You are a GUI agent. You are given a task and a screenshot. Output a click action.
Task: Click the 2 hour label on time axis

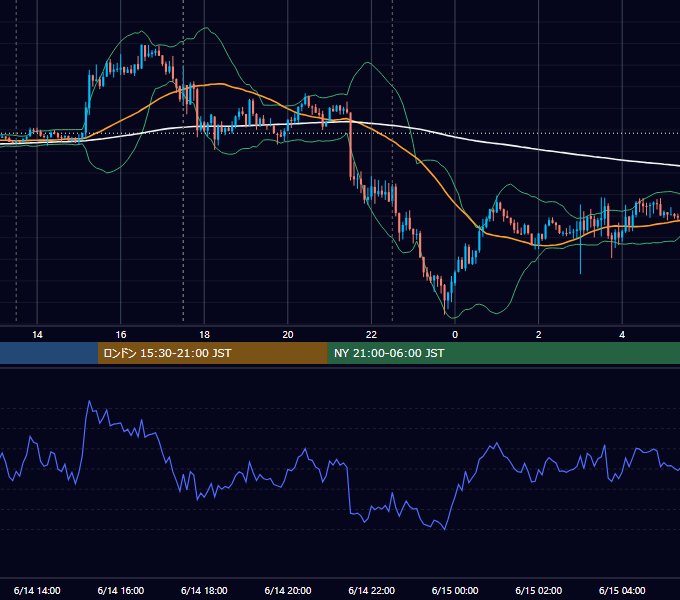(539, 335)
